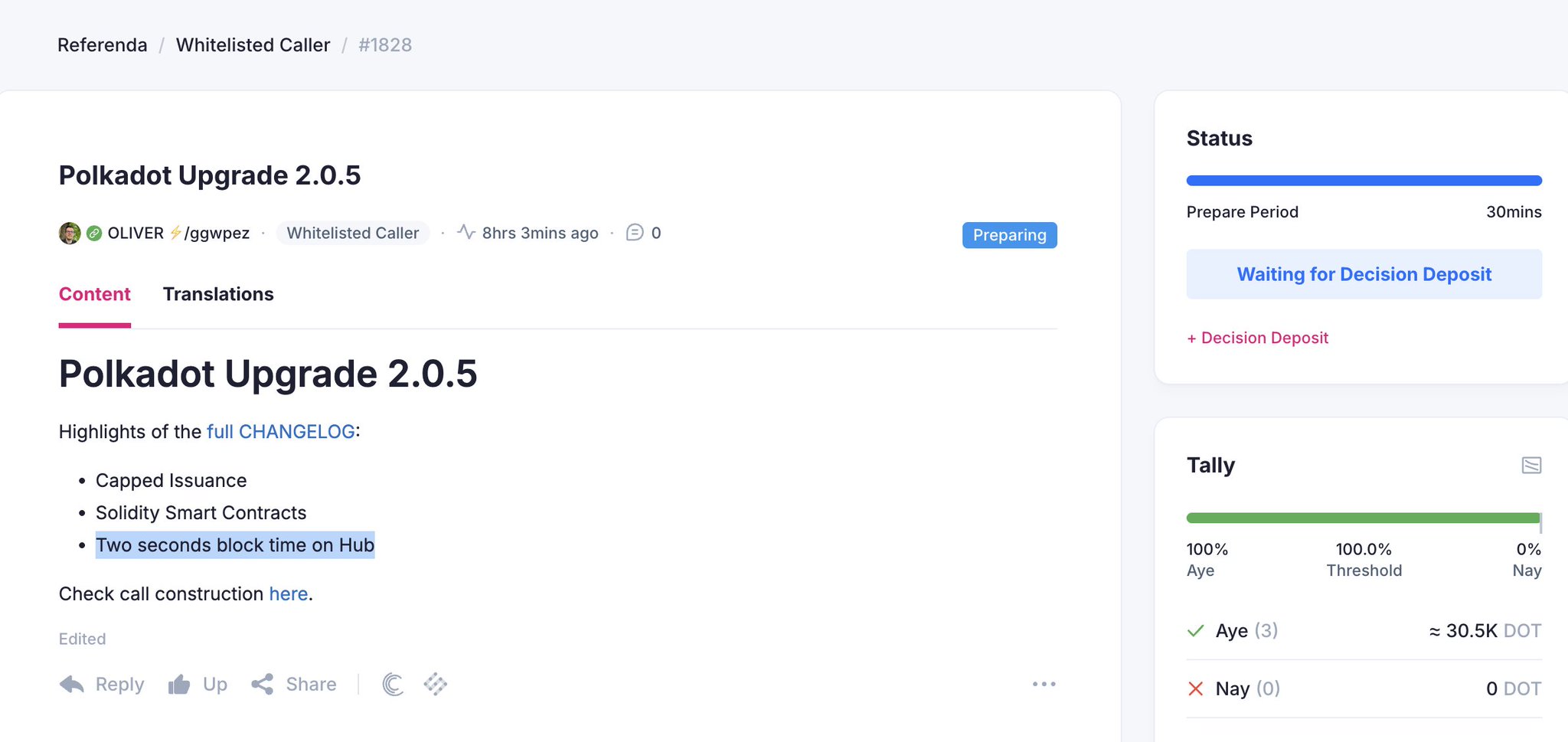Click the green verified identity badge

click(x=94, y=233)
